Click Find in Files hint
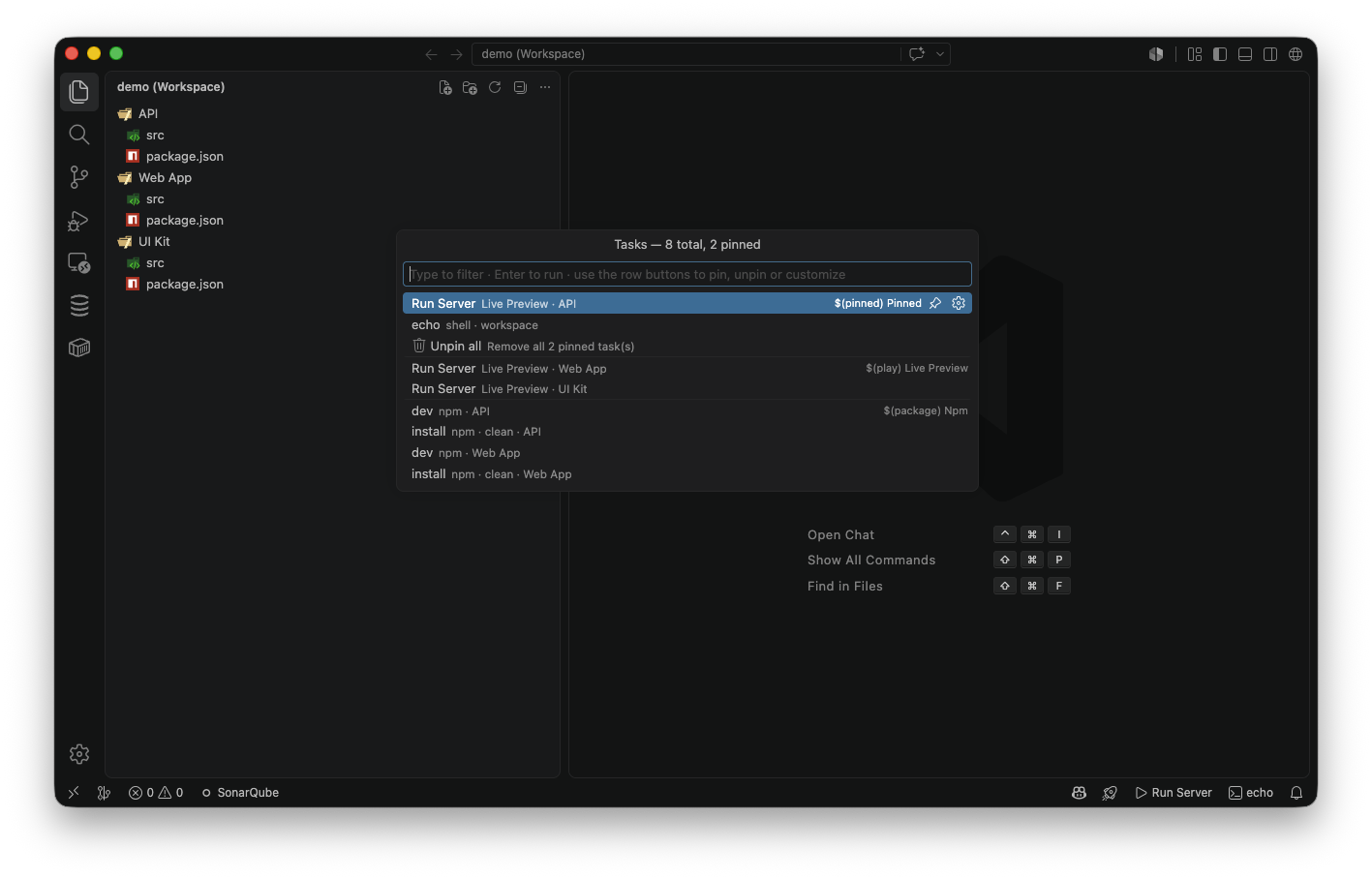The width and height of the screenshot is (1372, 879). click(845, 586)
